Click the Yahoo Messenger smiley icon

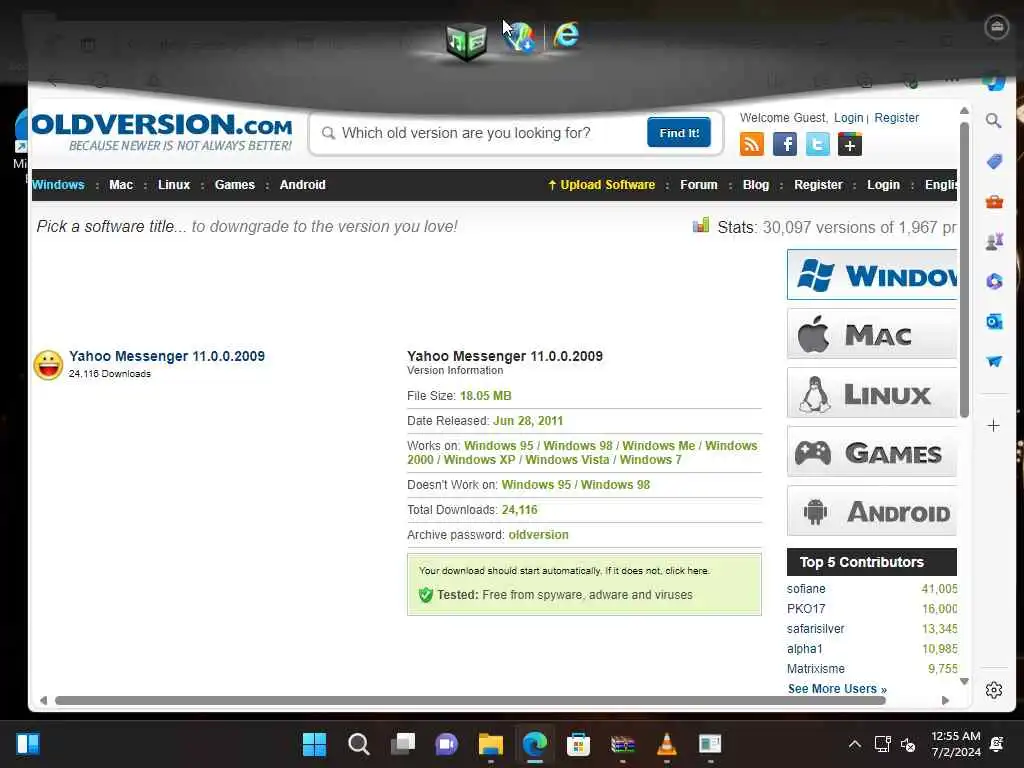(48, 365)
